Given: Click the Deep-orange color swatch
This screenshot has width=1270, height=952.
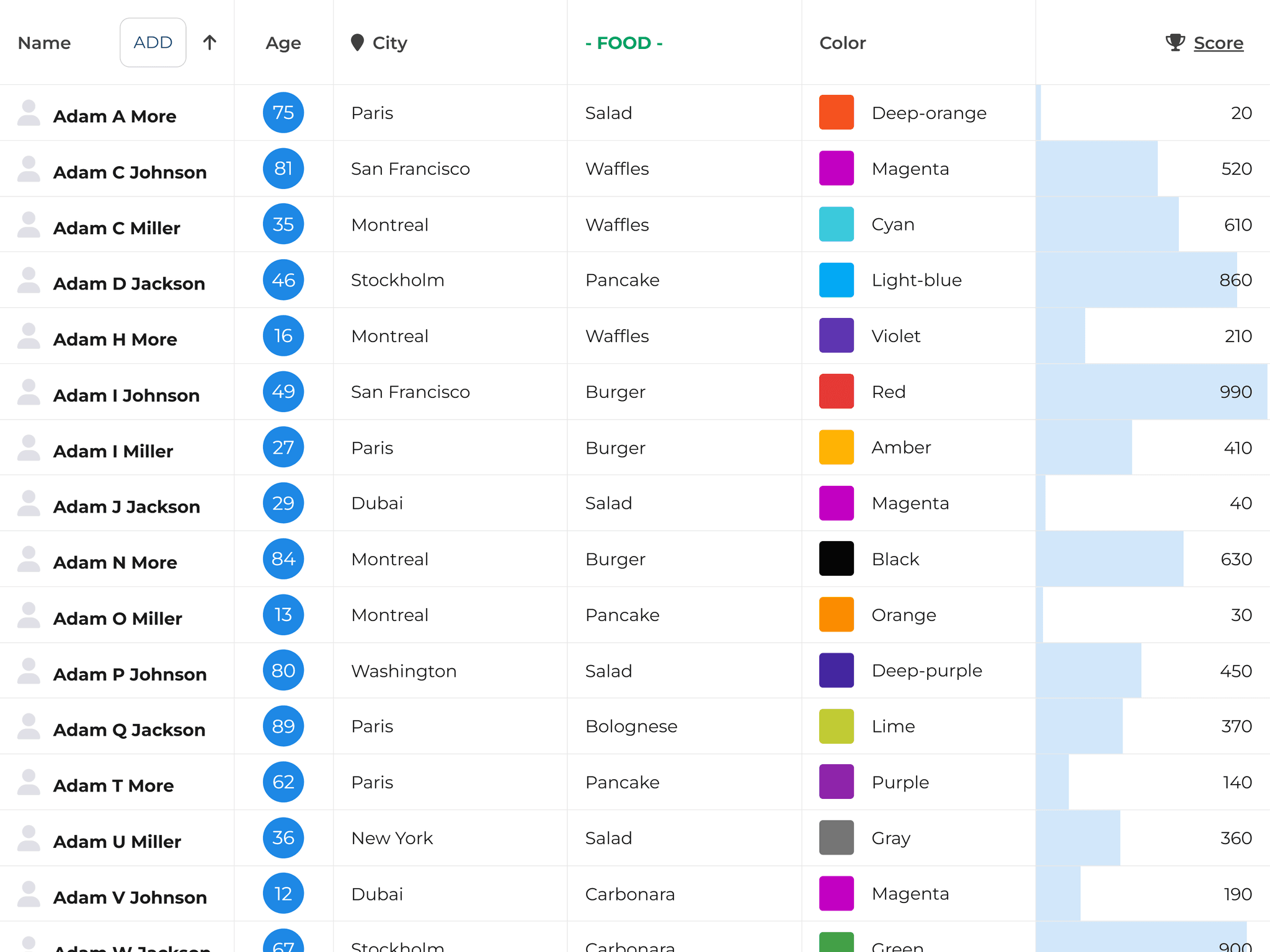Looking at the screenshot, I should pos(836,113).
